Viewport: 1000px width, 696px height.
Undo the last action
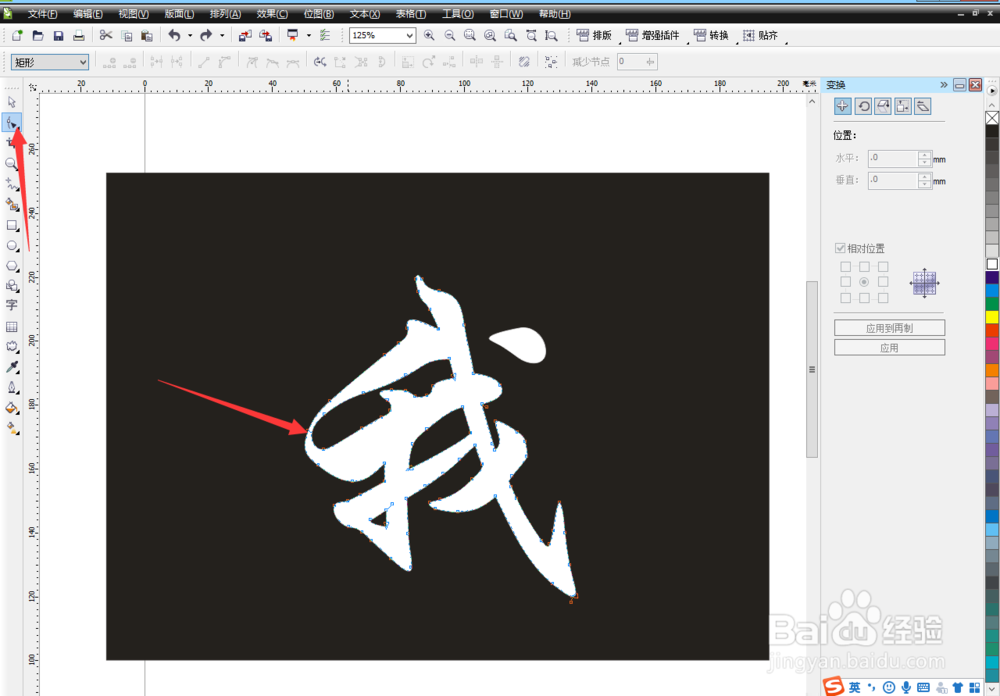(174, 36)
